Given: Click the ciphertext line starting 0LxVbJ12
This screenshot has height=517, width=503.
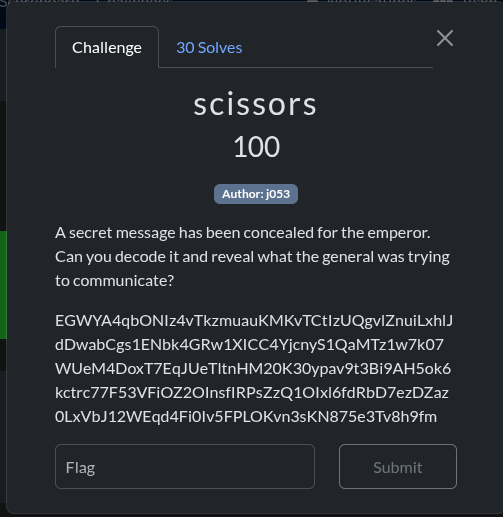Looking at the screenshot, I should coord(246,417).
